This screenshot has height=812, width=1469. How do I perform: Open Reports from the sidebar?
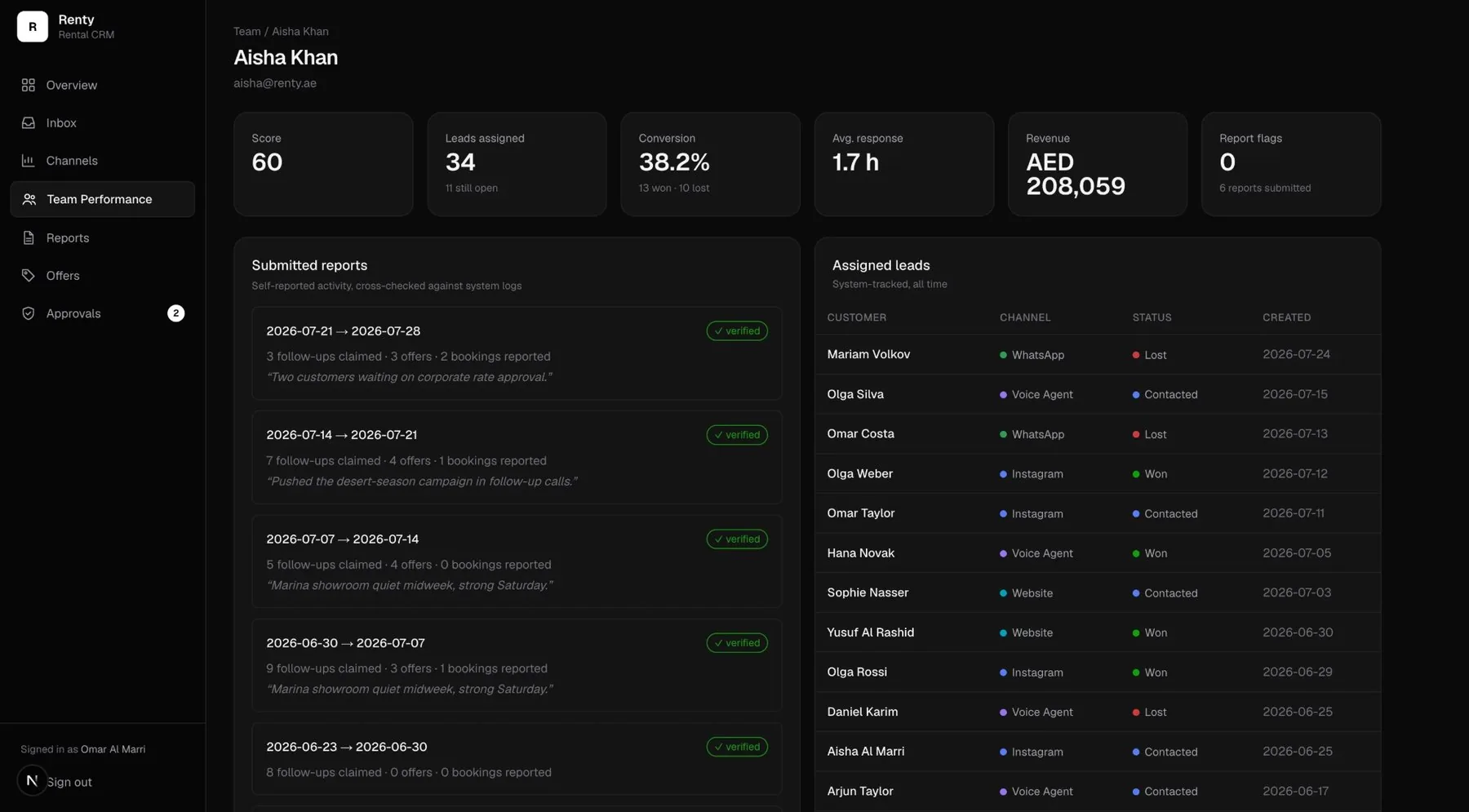103,237
